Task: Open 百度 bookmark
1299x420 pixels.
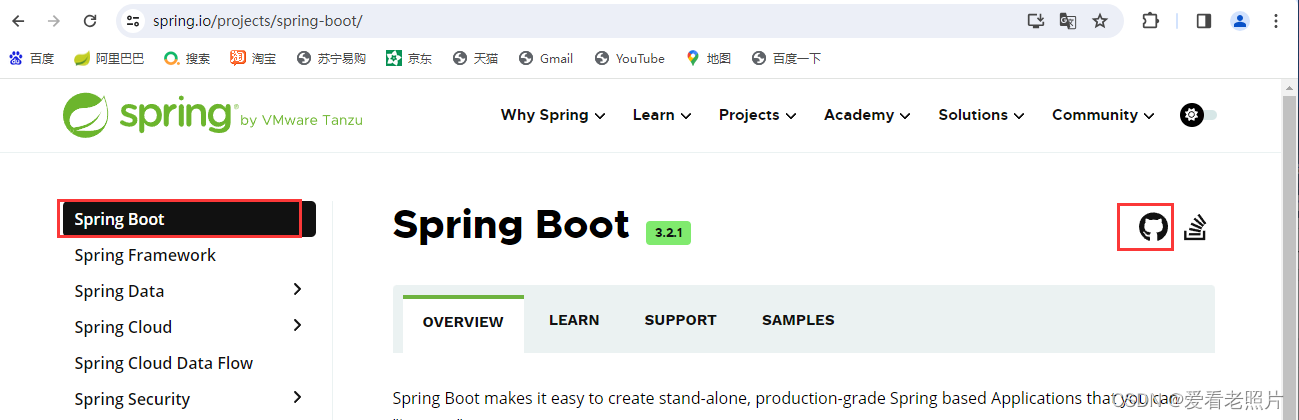Action: pos(31,59)
